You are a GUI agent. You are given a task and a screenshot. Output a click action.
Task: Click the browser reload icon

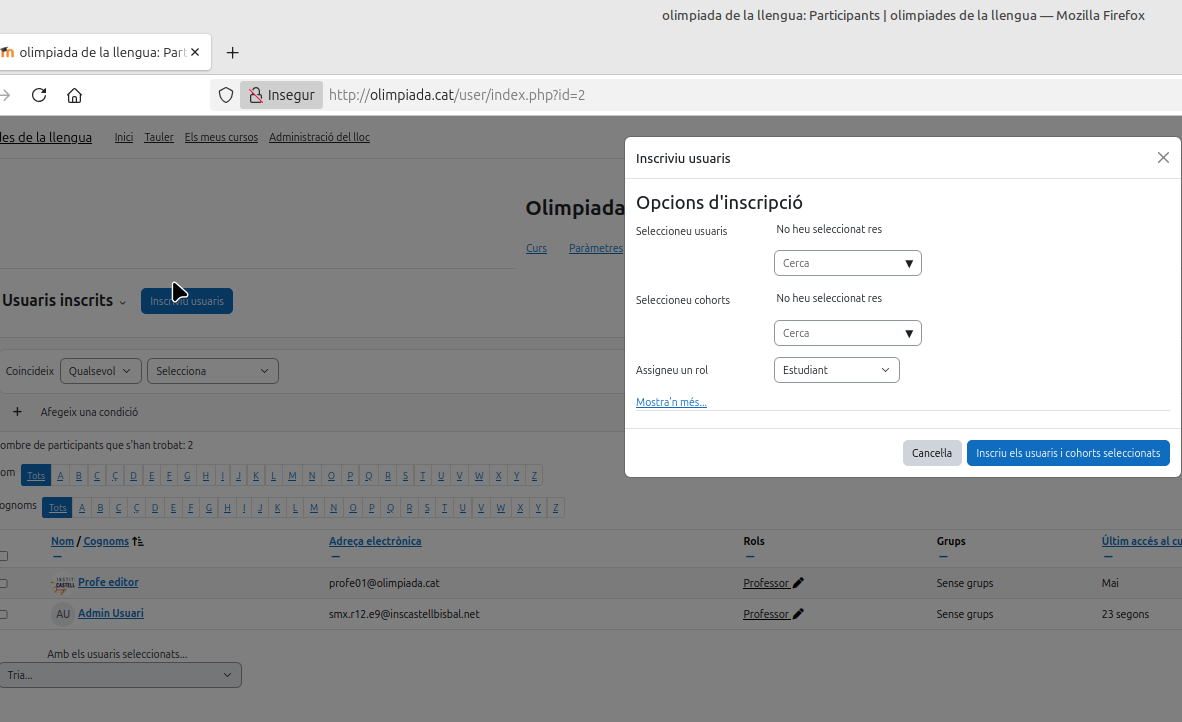39,95
